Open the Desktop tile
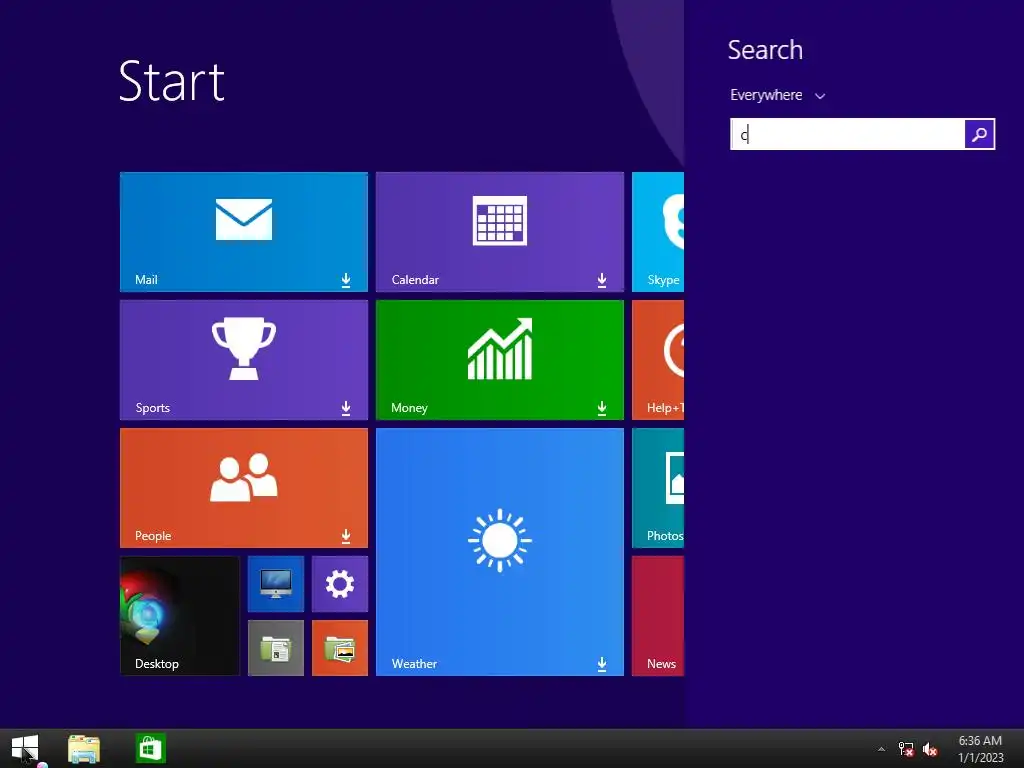1024x768 pixels. tap(180, 616)
